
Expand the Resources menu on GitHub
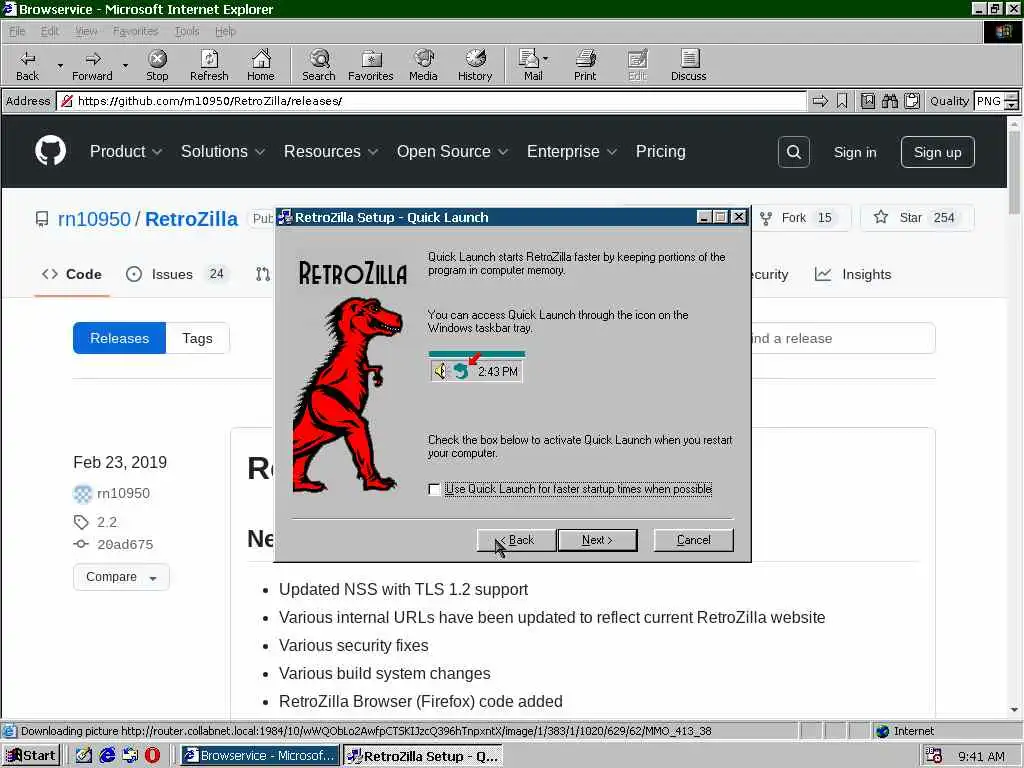click(x=330, y=152)
